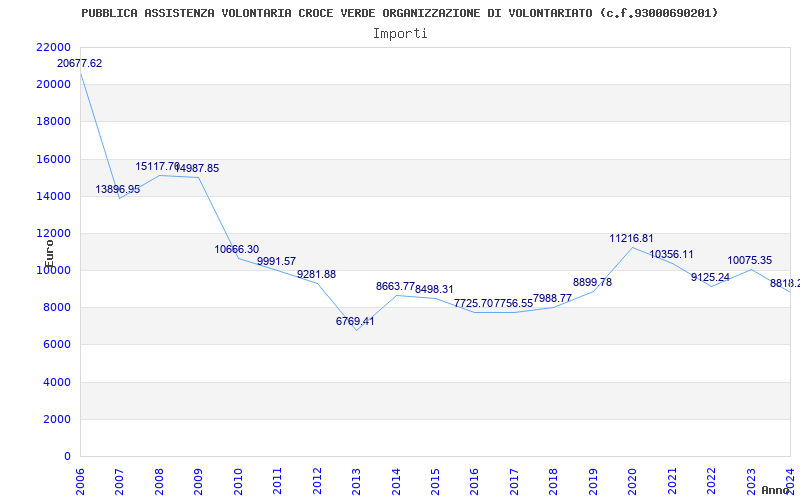Select the 8899.78 data label

[x=592, y=282]
